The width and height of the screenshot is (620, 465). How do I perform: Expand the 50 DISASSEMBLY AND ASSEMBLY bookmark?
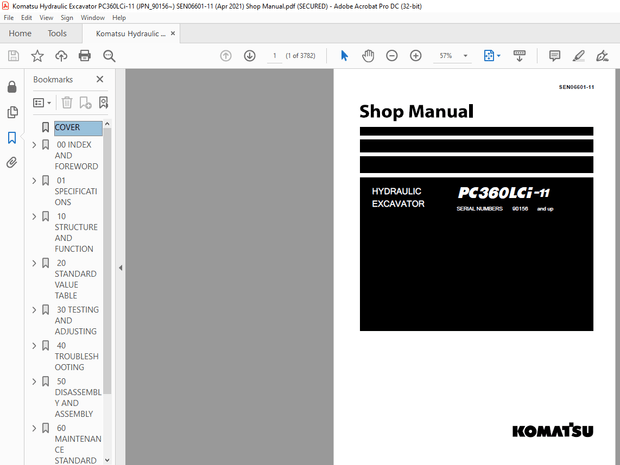(34, 382)
